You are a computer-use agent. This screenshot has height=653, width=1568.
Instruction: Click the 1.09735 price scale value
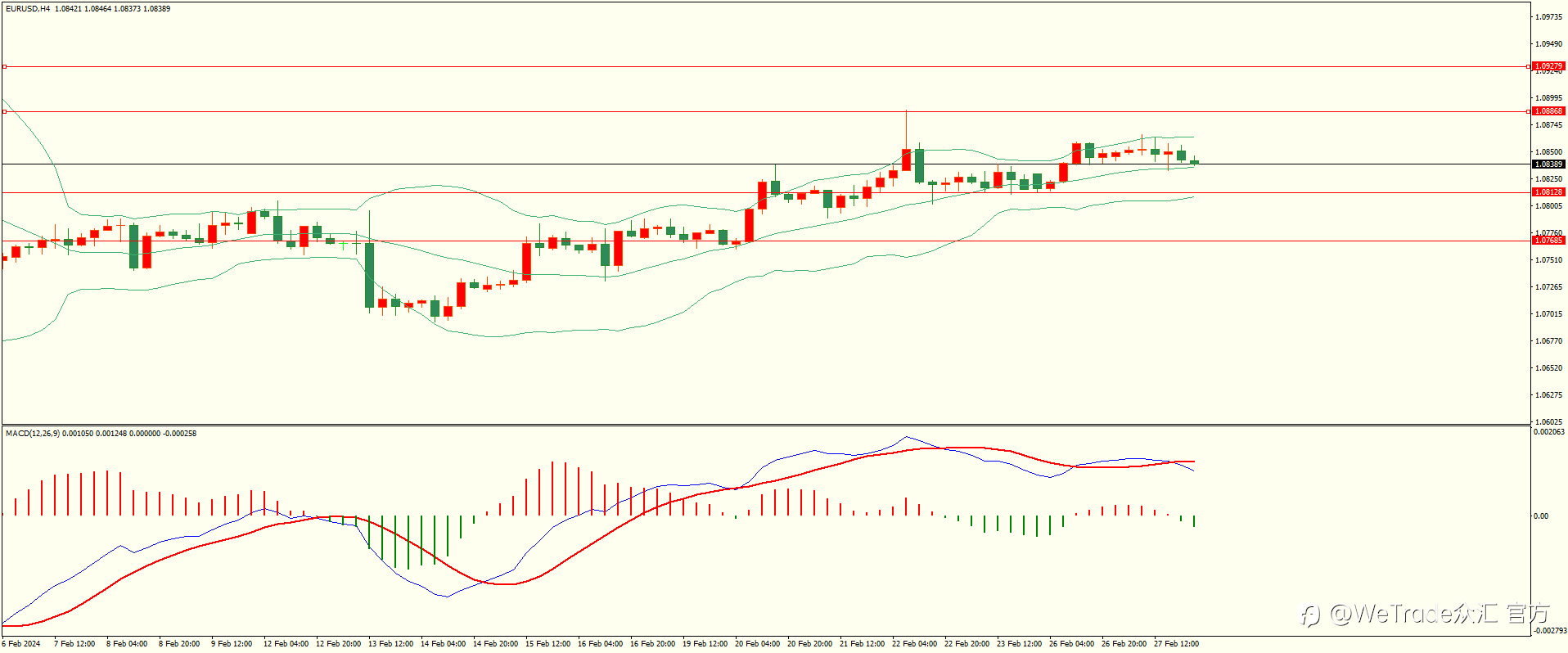[x=1548, y=16]
